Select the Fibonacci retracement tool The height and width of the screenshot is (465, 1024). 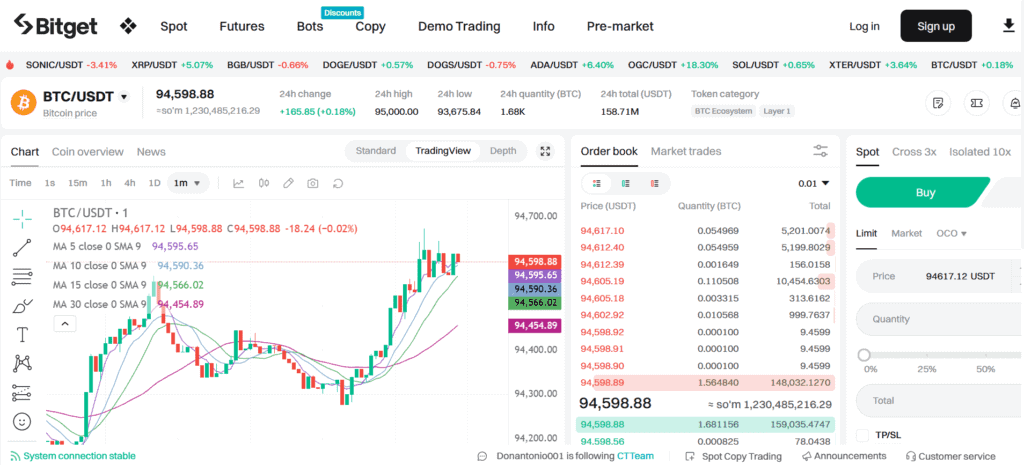(22, 277)
